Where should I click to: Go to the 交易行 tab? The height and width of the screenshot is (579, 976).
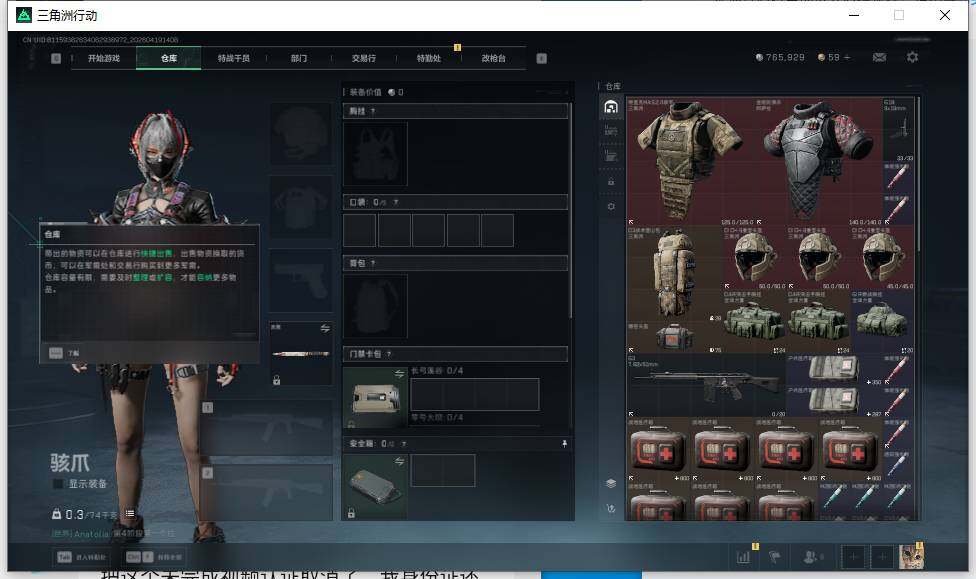[x=364, y=59]
